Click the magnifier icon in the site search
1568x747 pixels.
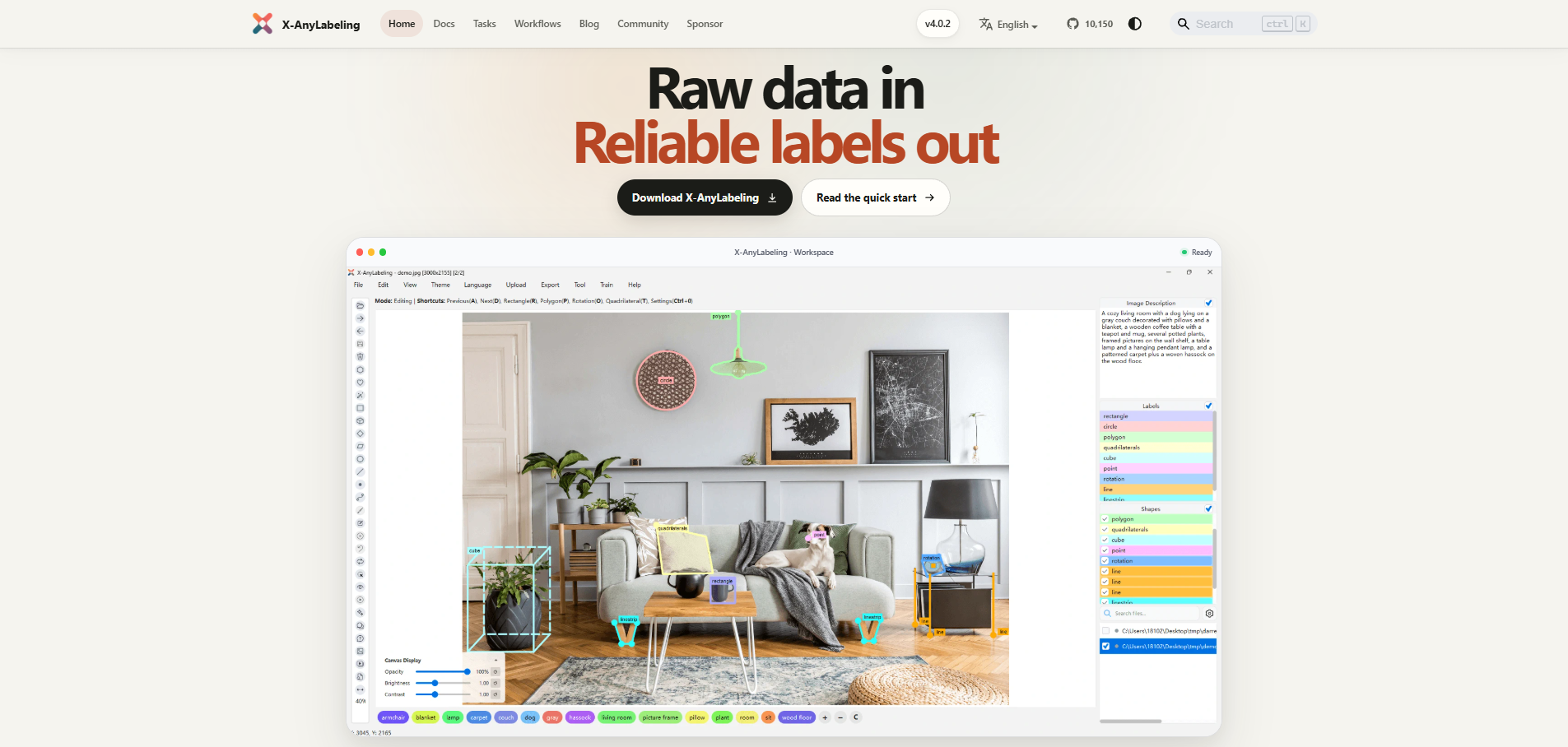1184,24
